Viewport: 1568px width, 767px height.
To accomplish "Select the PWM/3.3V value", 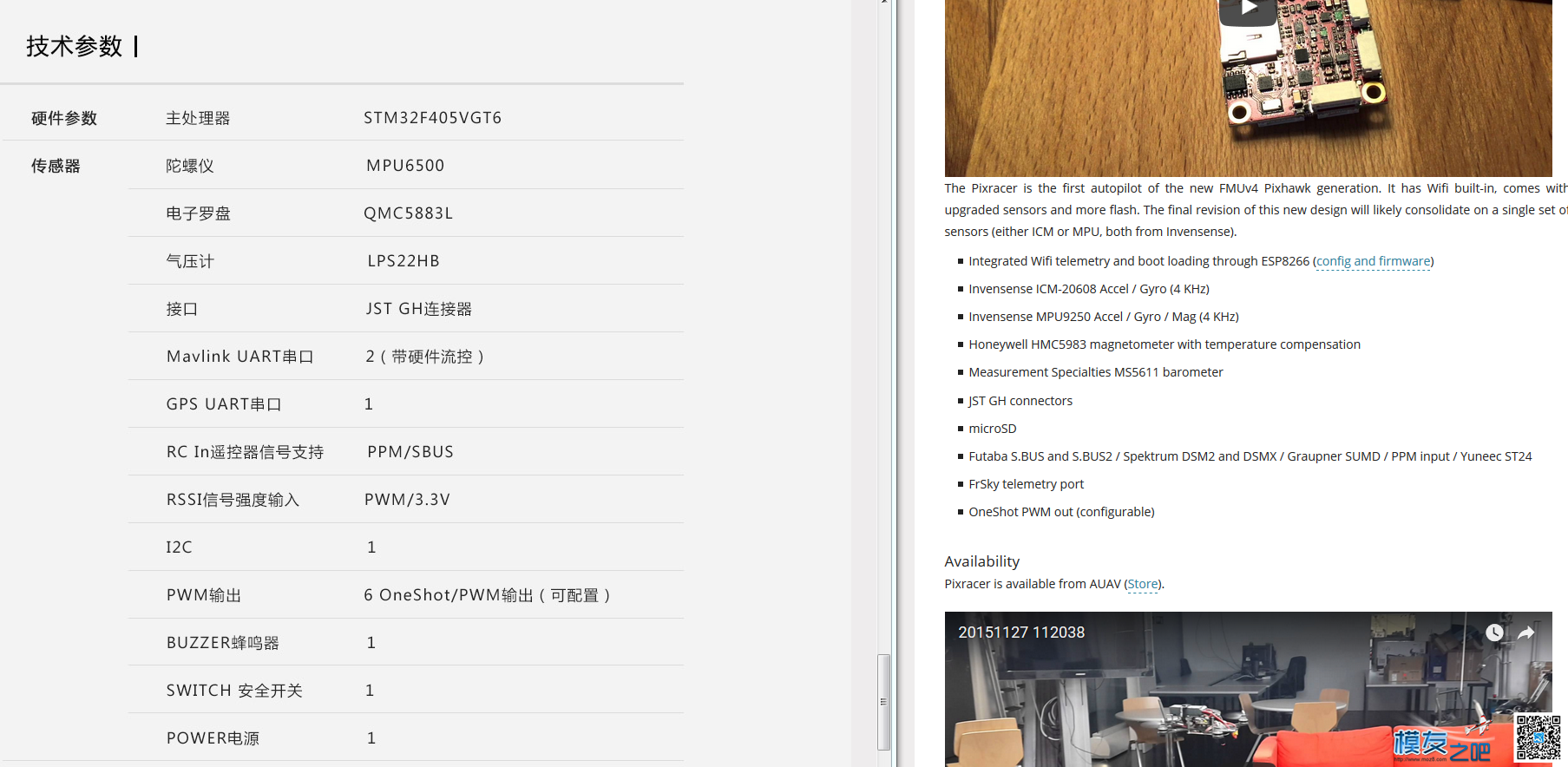I will (407, 500).
